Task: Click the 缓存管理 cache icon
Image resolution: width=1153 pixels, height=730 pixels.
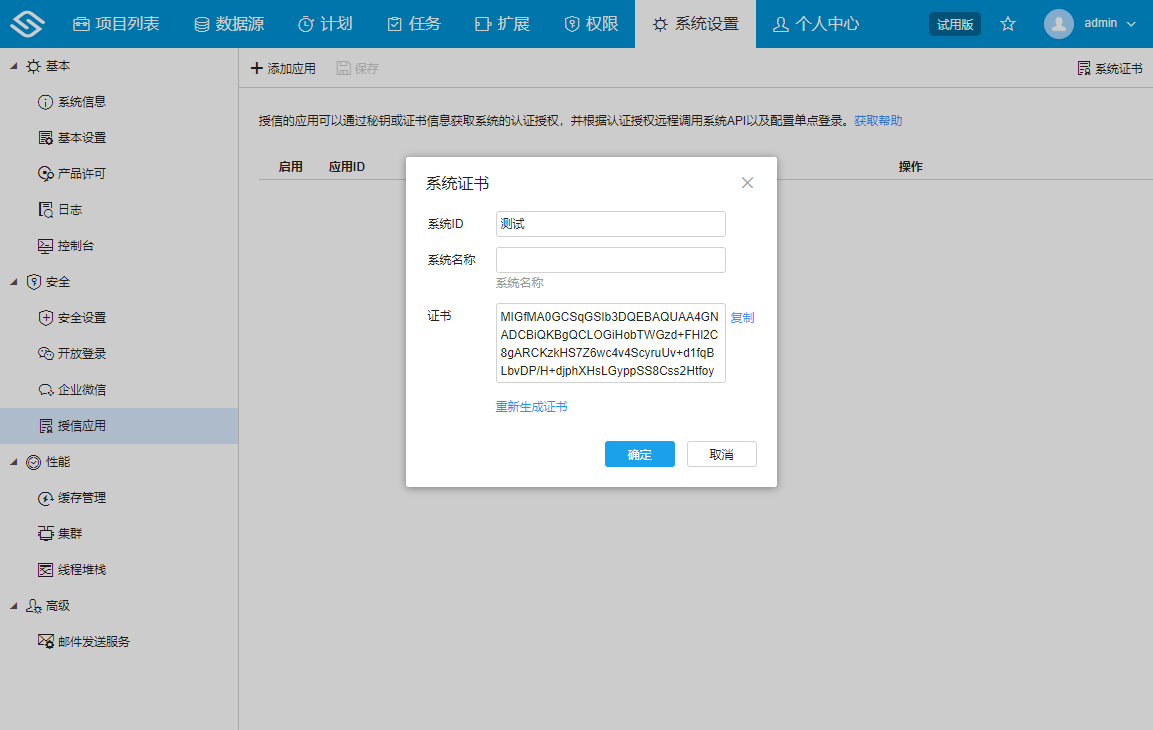Action: 45,498
